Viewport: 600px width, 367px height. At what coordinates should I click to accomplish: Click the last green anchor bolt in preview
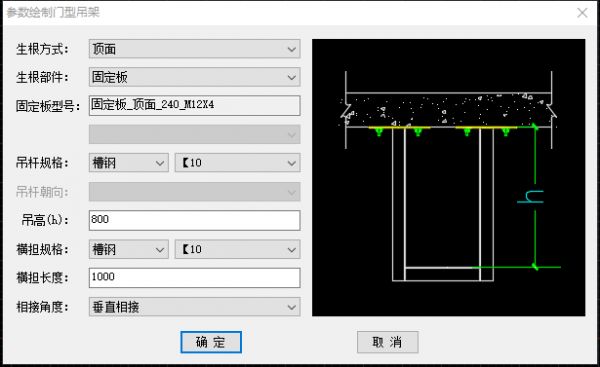click(x=506, y=132)
